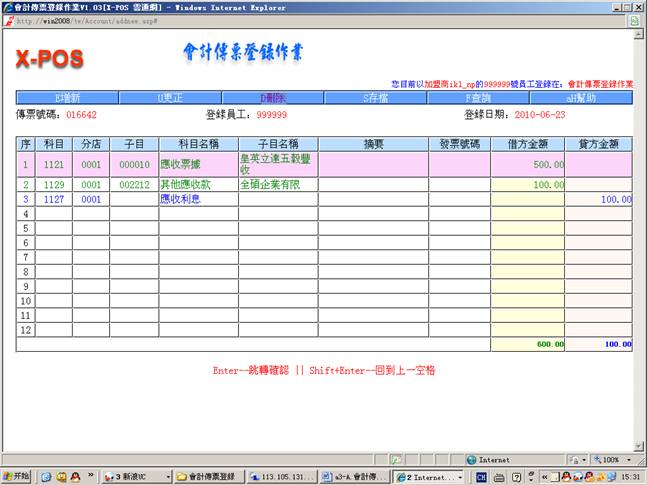Open the 100% zoom level dropdown

(611, 459)
